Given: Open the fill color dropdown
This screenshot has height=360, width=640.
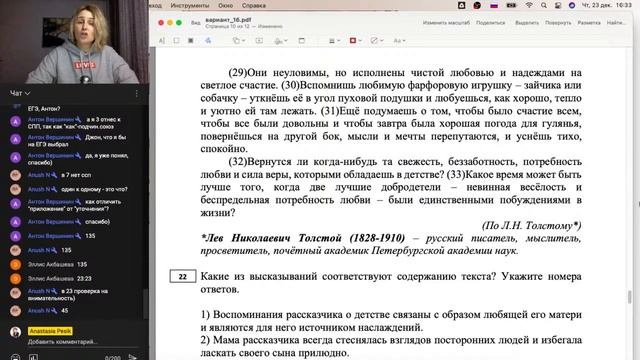Looking at the screenshot, I should point(377,40).
